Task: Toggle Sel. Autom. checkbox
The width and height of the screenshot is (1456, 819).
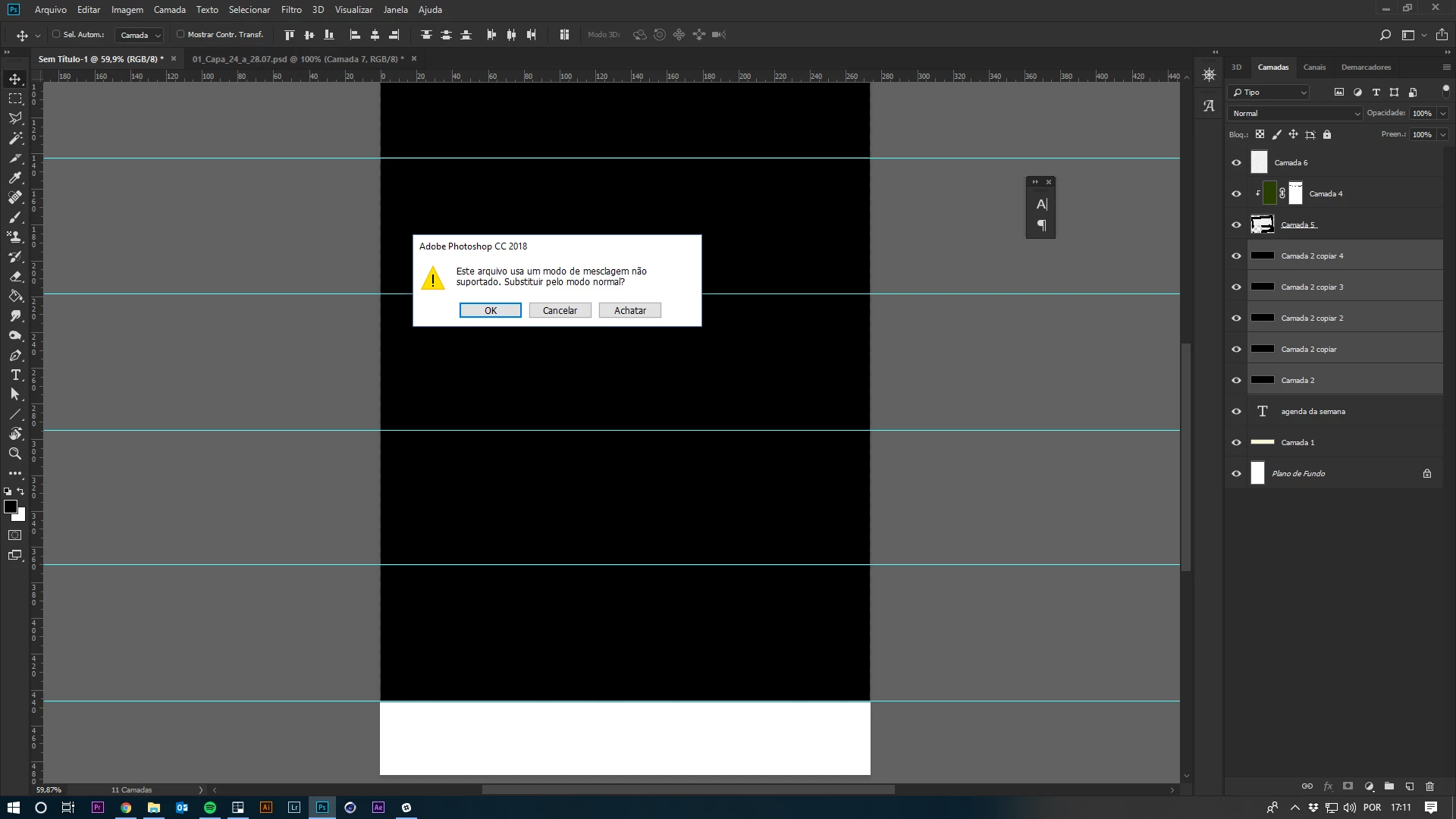Action: 56,34
